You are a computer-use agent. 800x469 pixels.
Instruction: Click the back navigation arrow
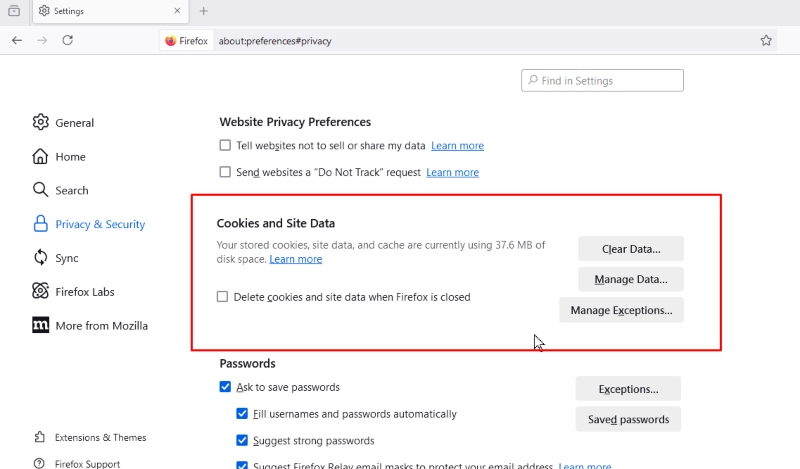[17, 40]
